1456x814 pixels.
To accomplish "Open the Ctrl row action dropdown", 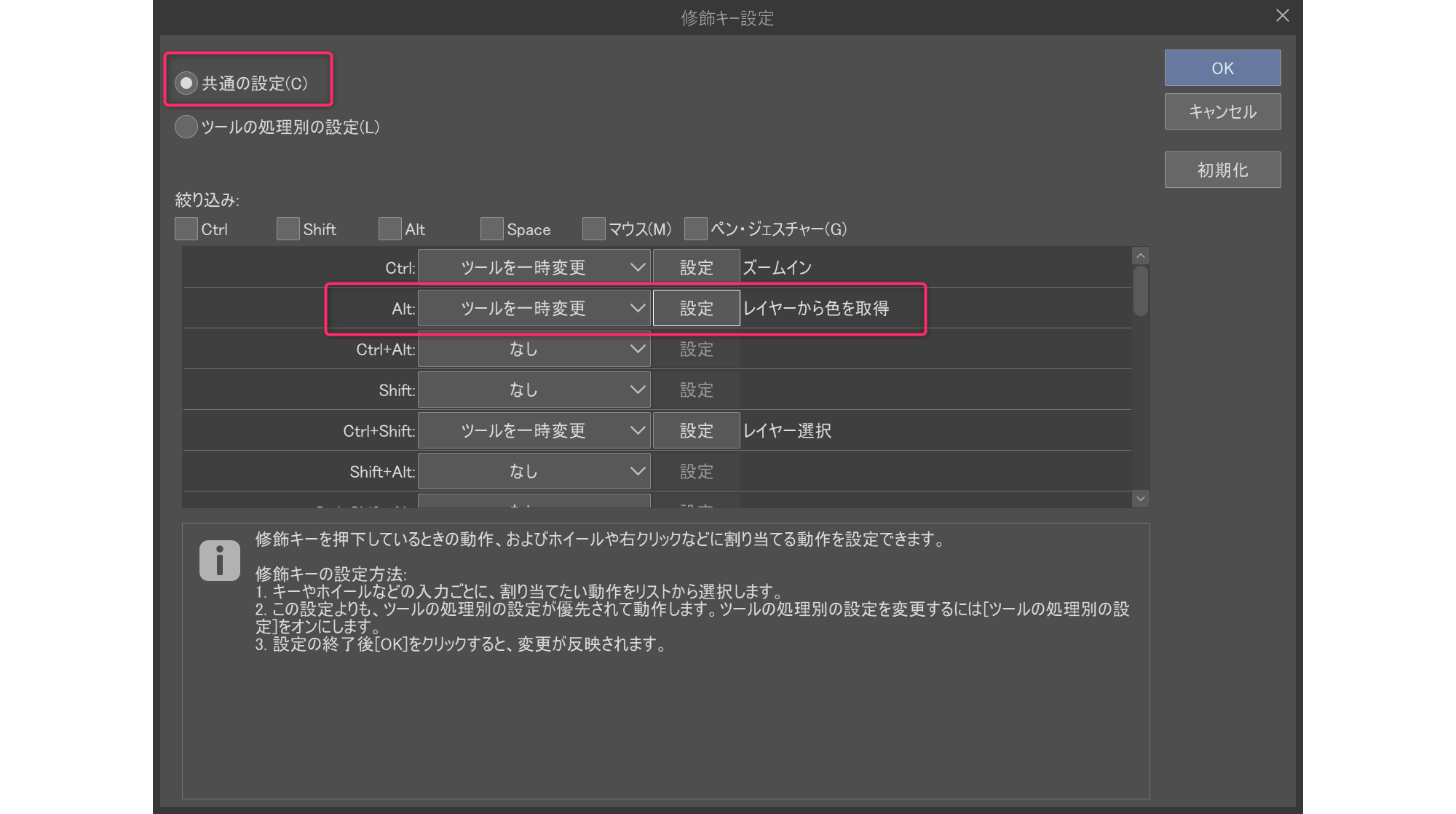I will pos(534,267).
